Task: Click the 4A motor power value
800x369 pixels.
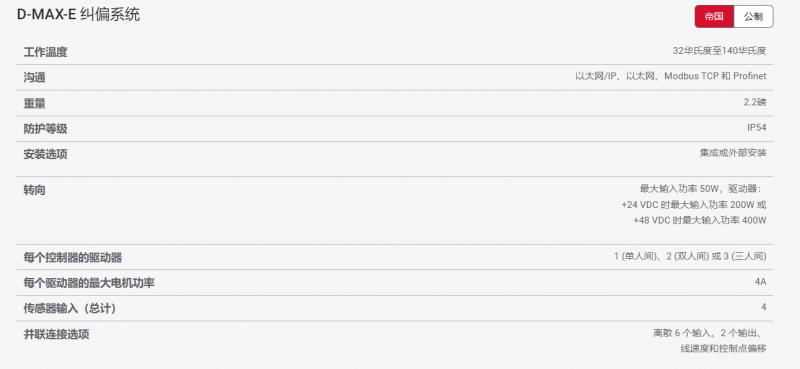Action: pyautogui.click(x=761, y=281)
